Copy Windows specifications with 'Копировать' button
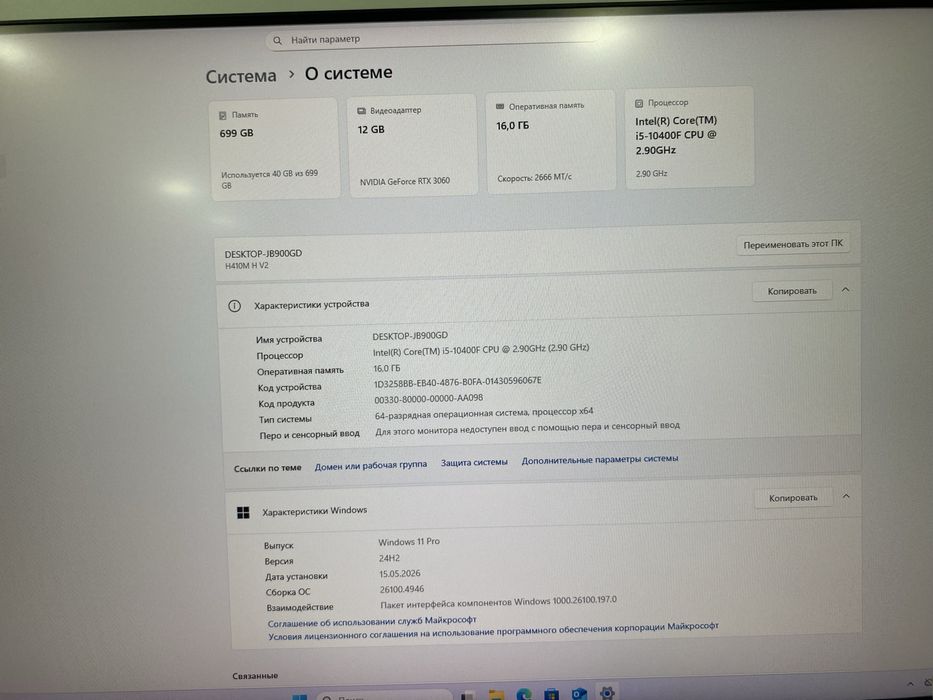This screenshot has width=933, height=700. coord(793,498)
